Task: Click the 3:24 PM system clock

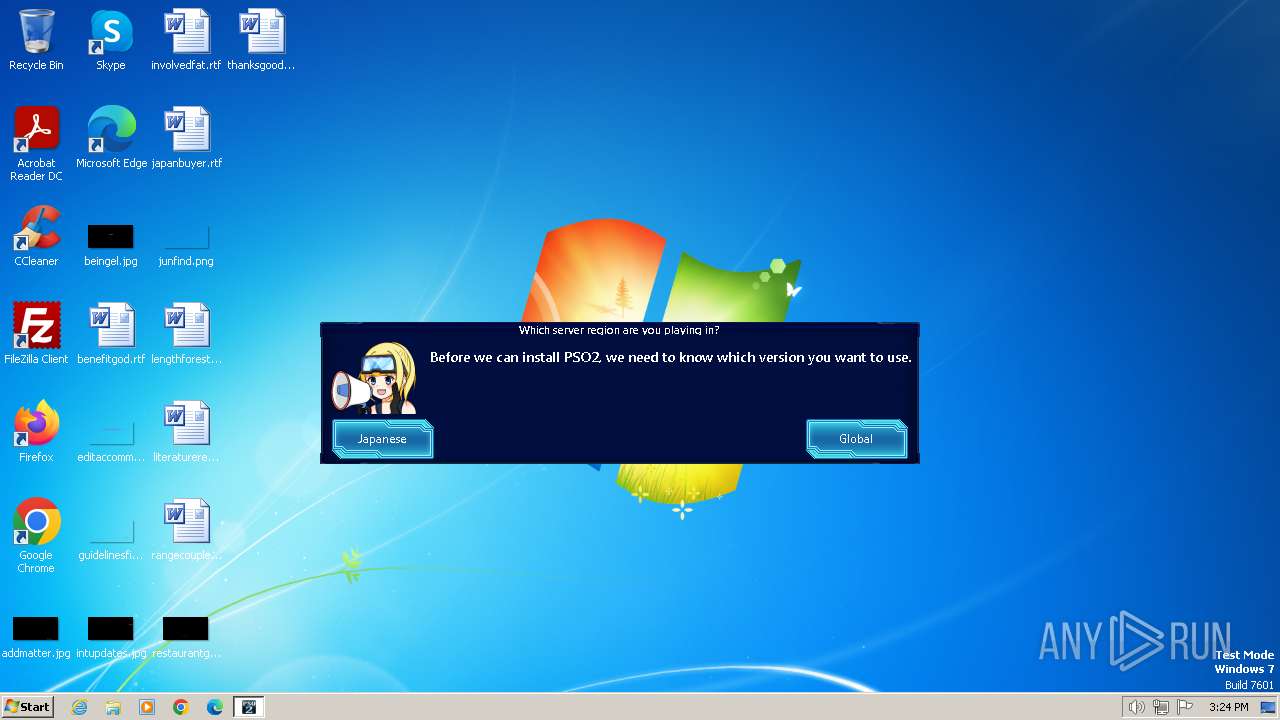Action: (x=1228, y=707)
